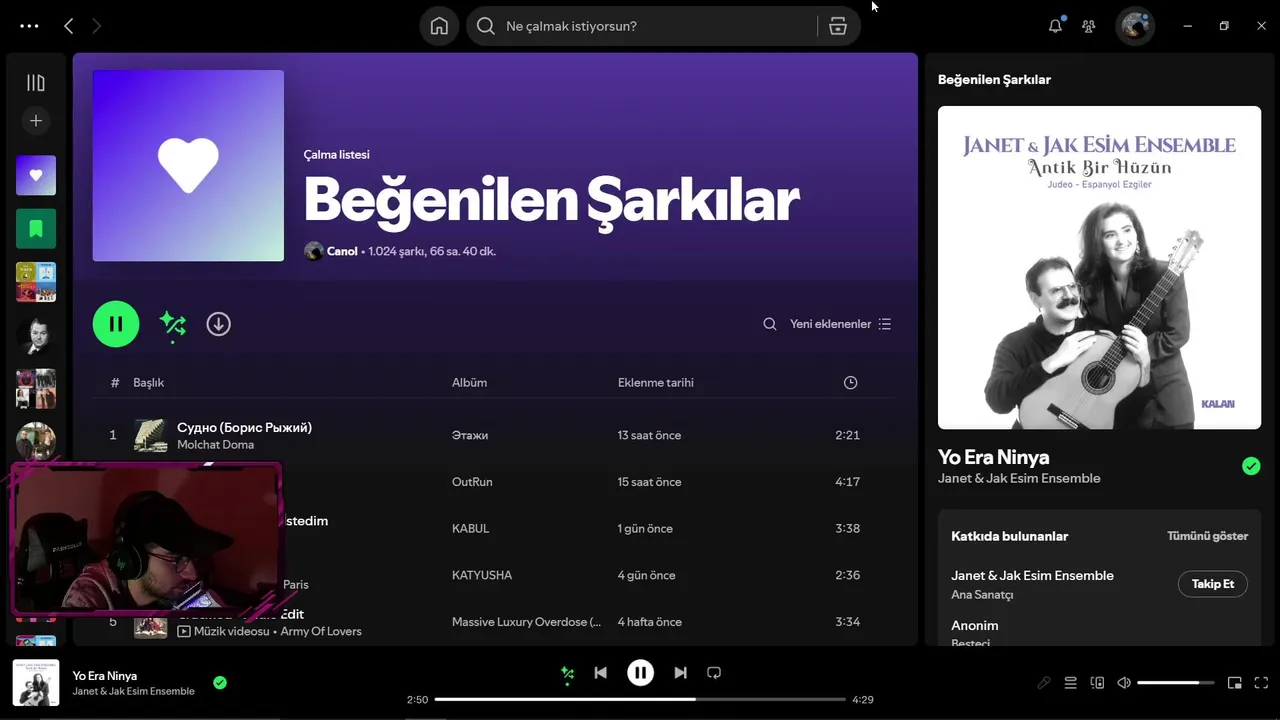
Task: Sort by the Albüm column header
Action: coord(469,382)
